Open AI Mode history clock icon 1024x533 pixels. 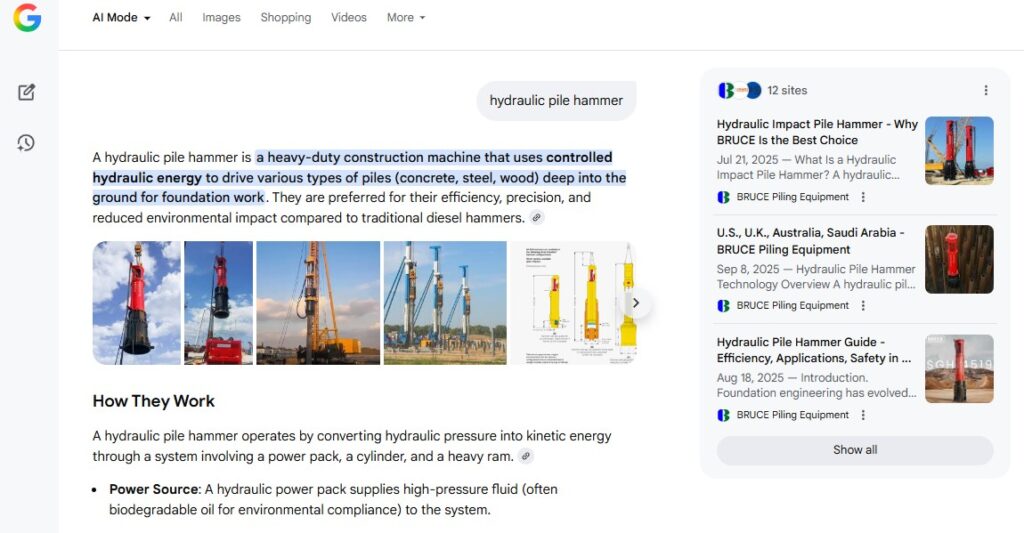pyautogui.click(x=27, y=143)
